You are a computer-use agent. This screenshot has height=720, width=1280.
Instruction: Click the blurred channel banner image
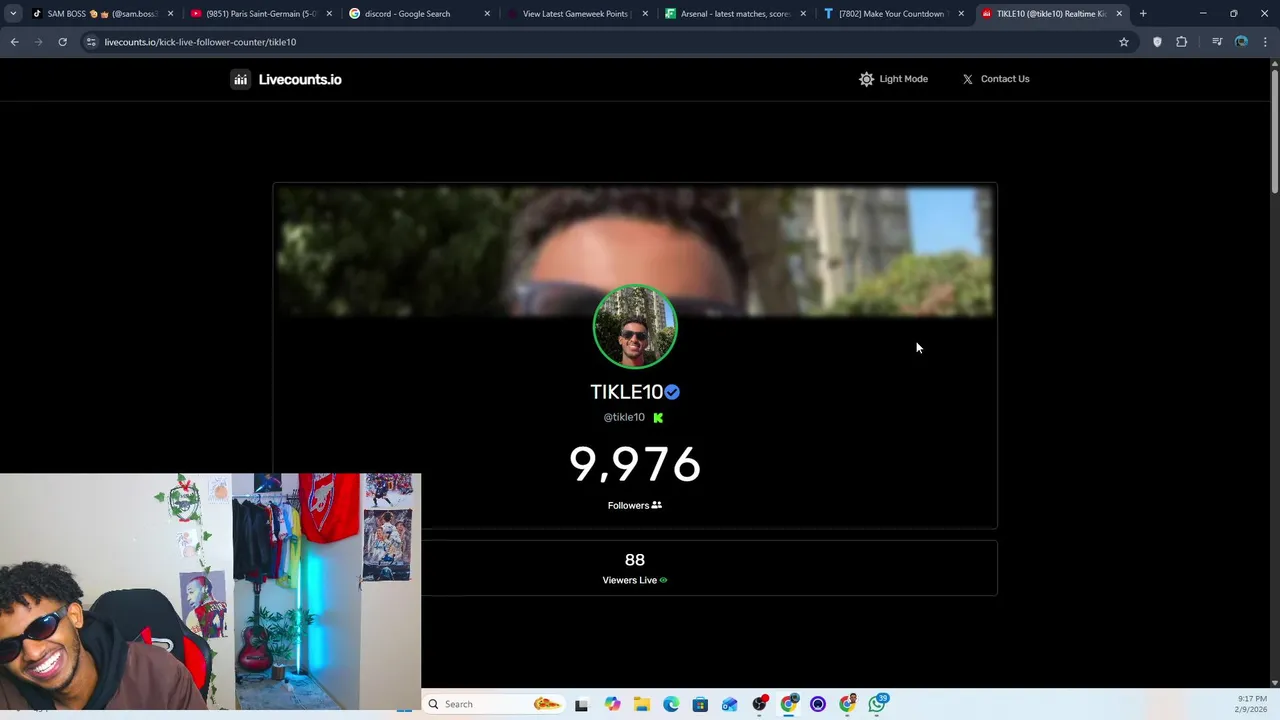coord(635,250)
